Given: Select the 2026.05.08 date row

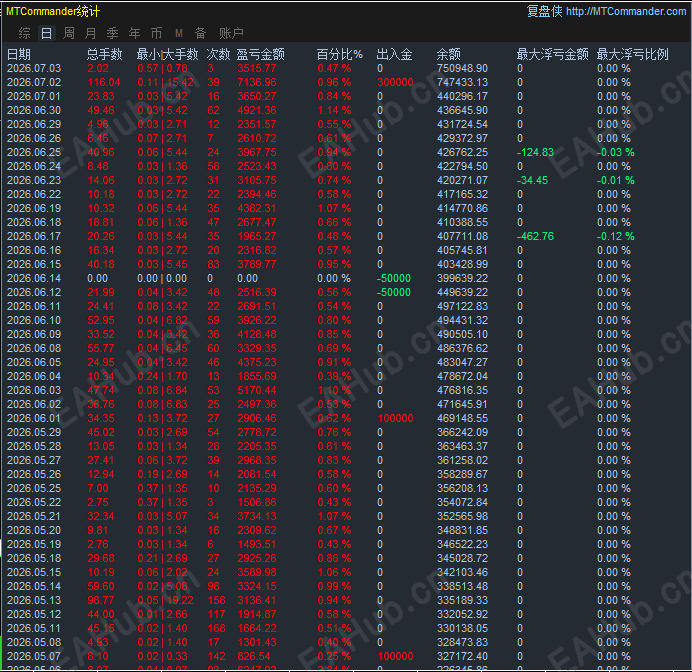Looking at the screenshot, I should [x=34, y=642].
